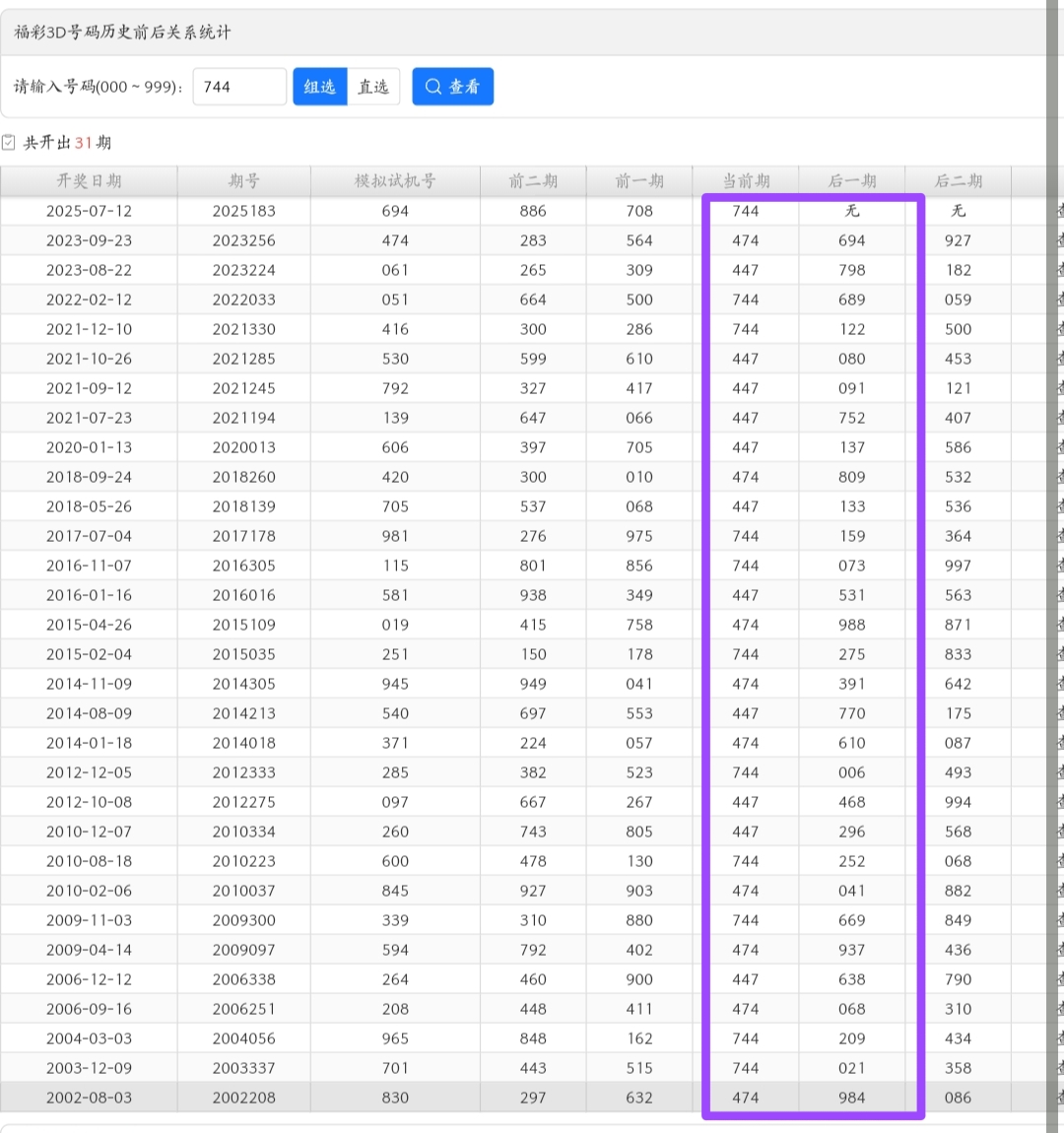The image size is (1064, 1133).
Task: Click the 福彩3D号码历史前后关系统计 panel title
Action: [123, 33]
